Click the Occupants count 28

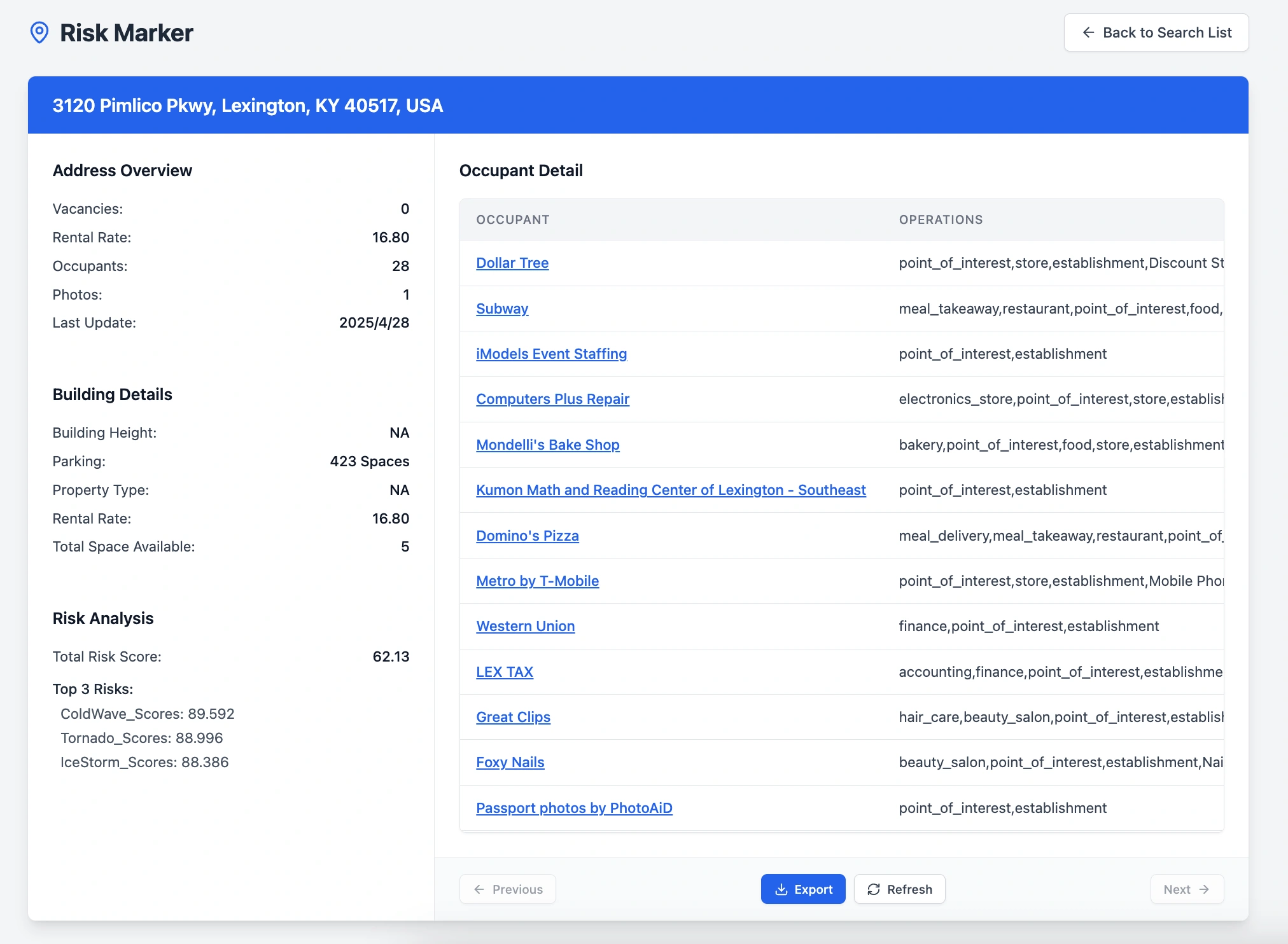400,266
